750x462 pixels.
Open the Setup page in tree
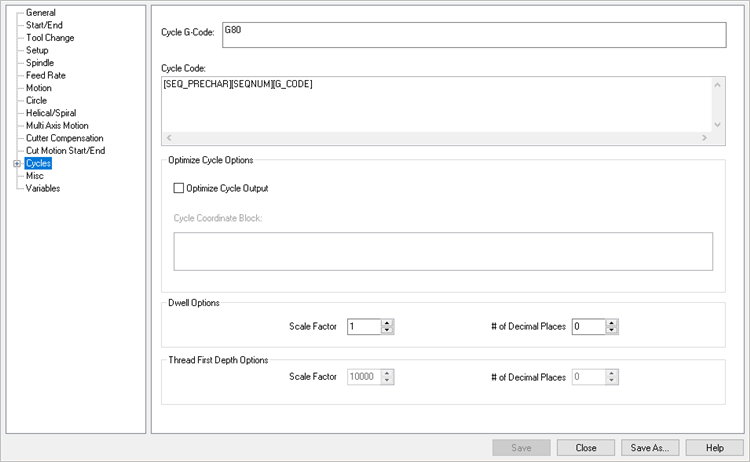(x=37, y=50)
